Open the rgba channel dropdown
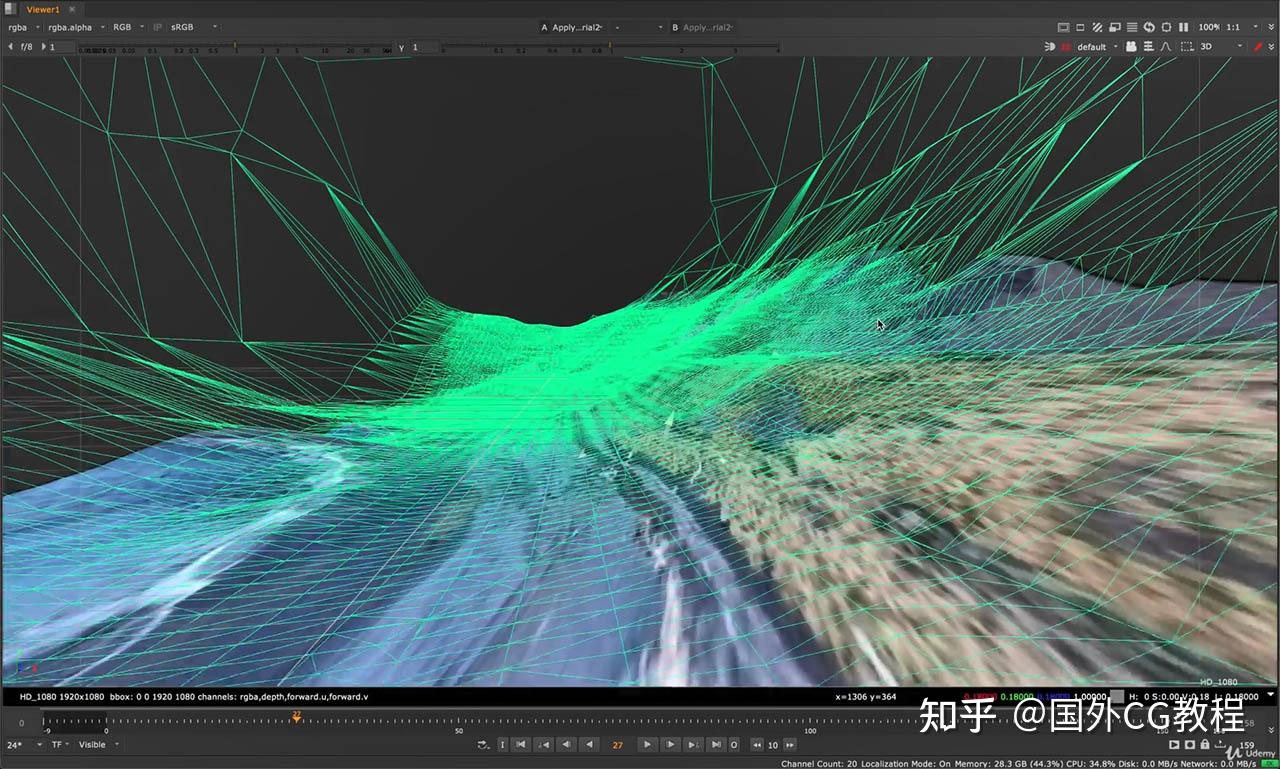 (20, 27)
